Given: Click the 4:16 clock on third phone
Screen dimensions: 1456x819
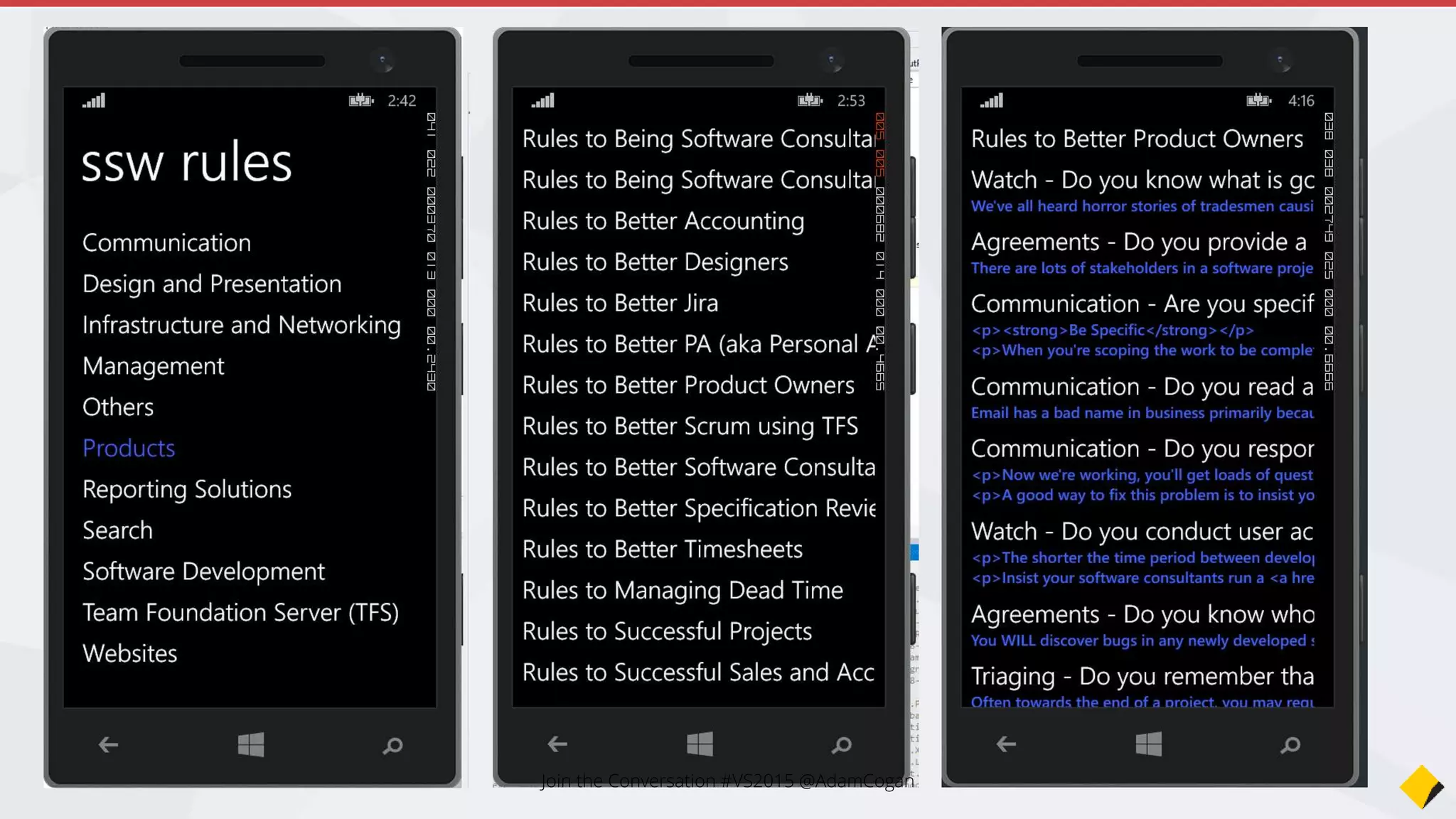Looking at the screenshot, I should (x=1301, y=101).
